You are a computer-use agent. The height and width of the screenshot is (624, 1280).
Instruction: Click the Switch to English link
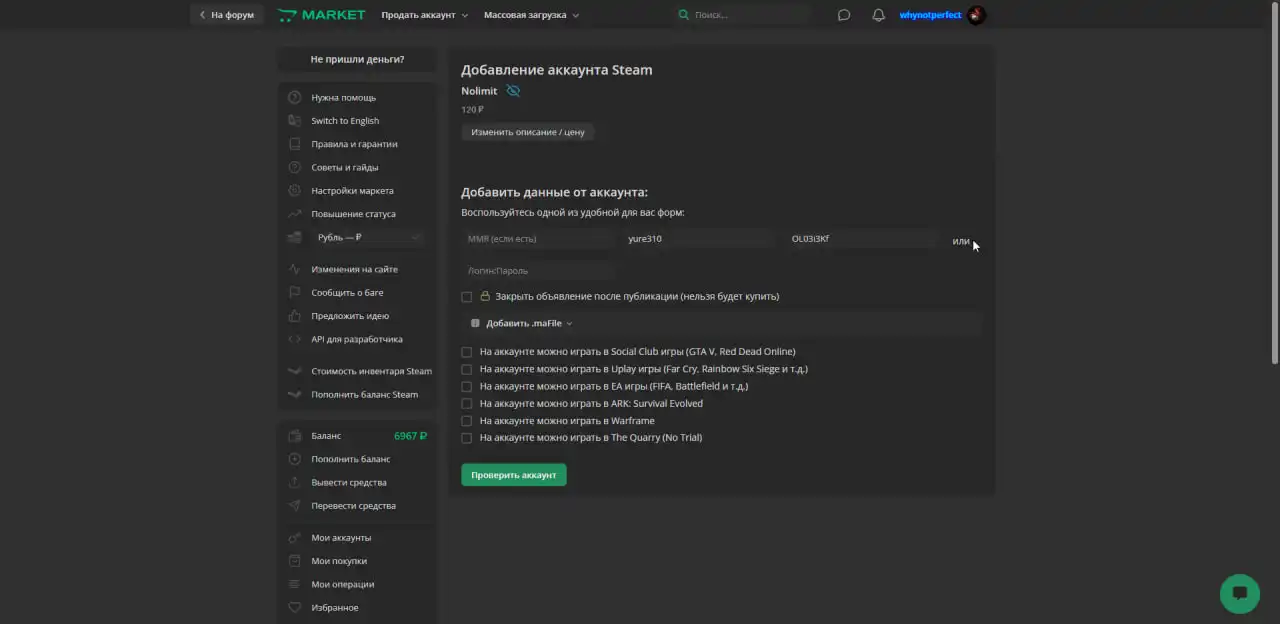coord(345,121)
